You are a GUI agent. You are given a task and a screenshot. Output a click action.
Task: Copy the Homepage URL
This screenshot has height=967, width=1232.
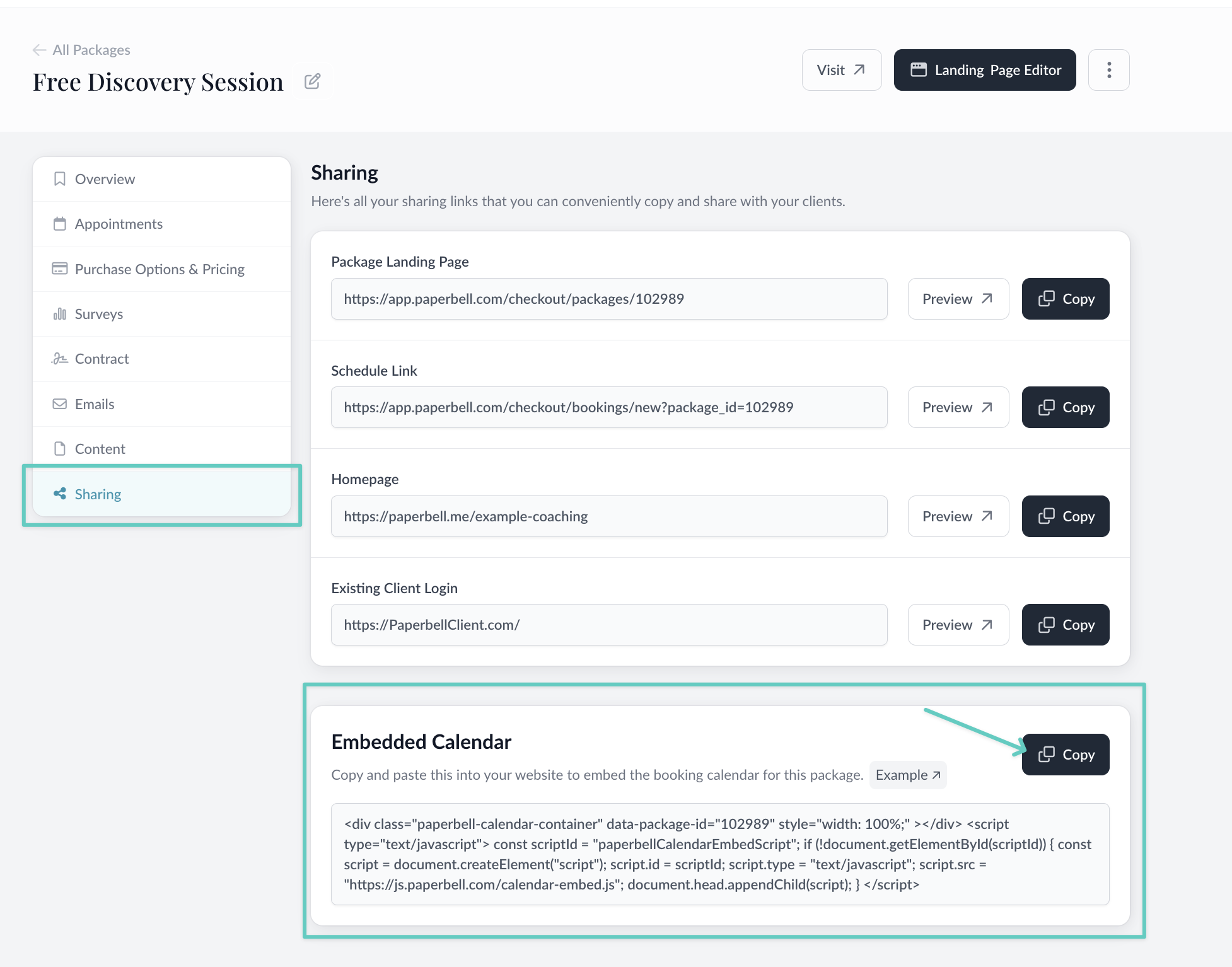[x=1065, y=516]
